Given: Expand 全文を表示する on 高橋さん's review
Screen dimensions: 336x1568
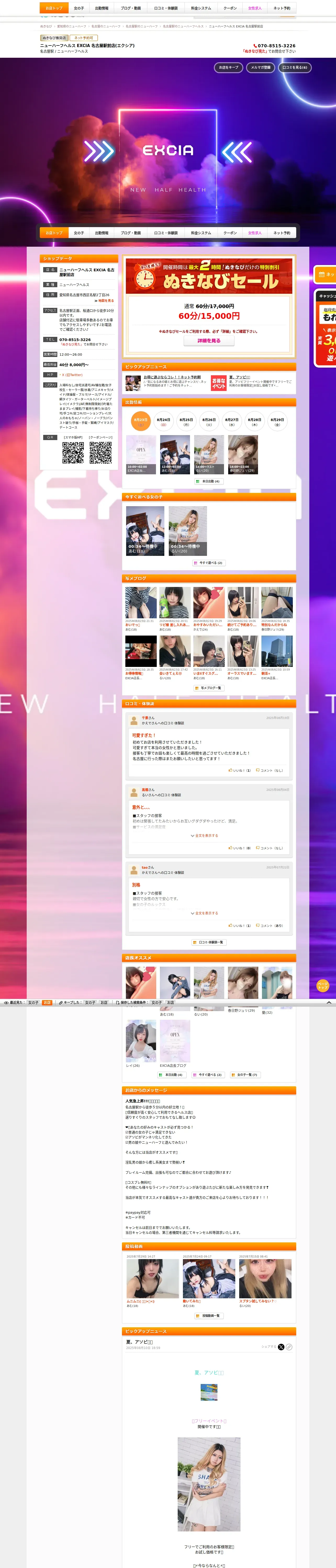Looking at the screenshot, I should click(205, 836).
